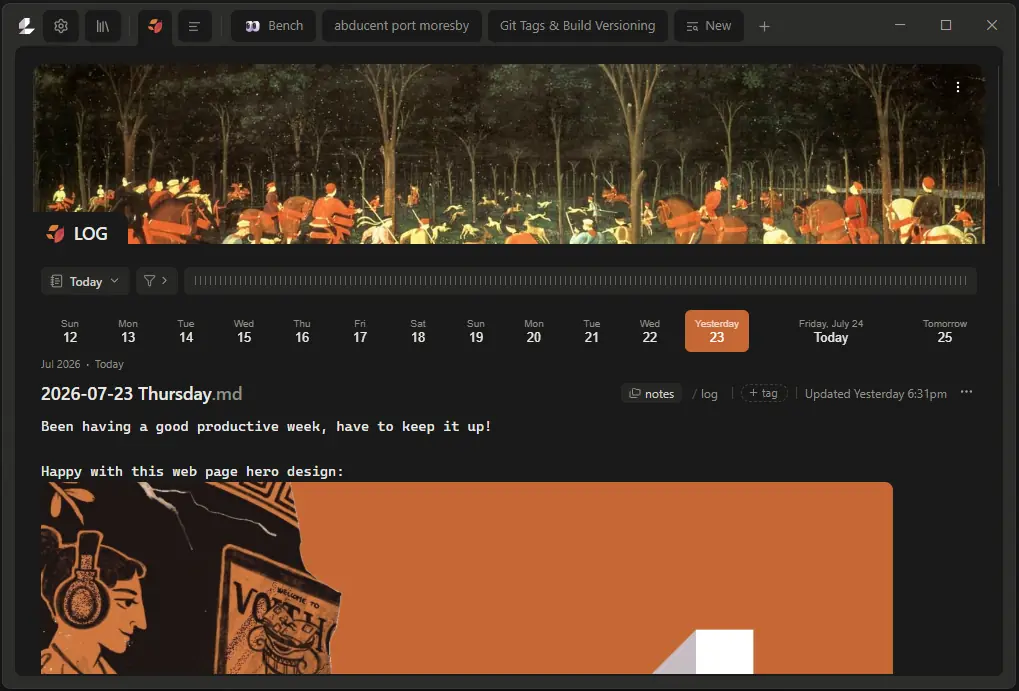Viewport: 1019px width, 691px height.
Task: Click the Jul 2026 breadcrumb
Action: click(60, 364)
